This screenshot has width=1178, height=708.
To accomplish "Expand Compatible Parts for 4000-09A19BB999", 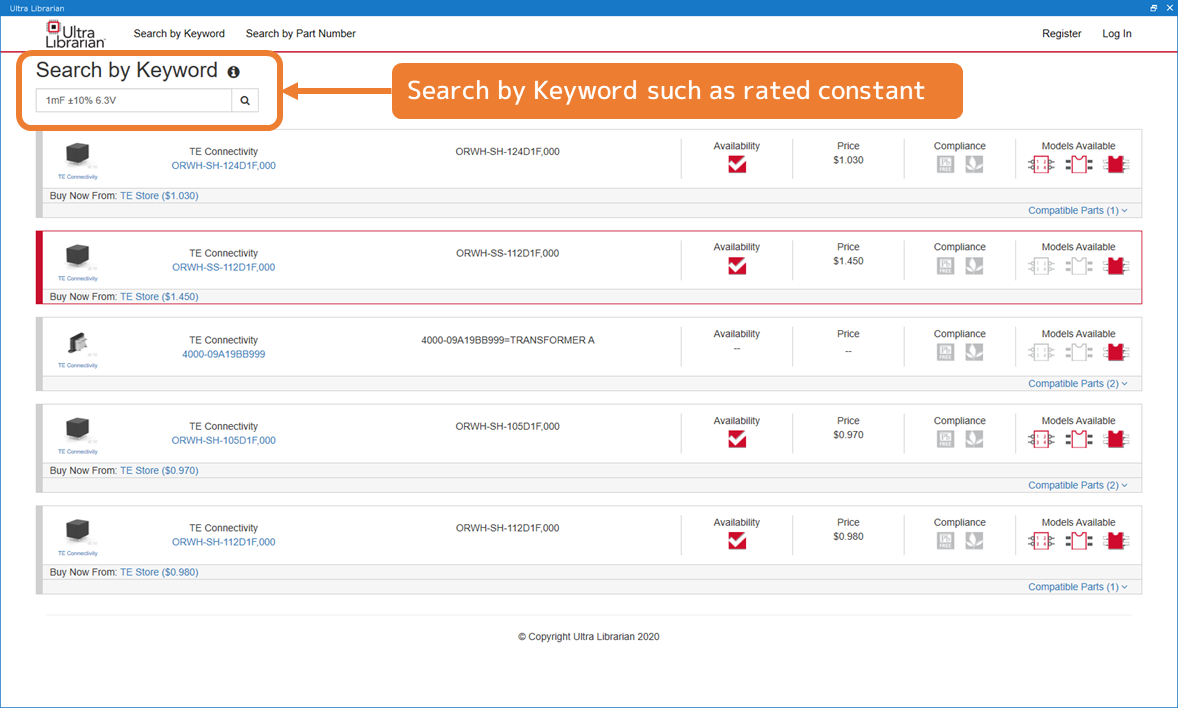I will [x=1077, y=384].
